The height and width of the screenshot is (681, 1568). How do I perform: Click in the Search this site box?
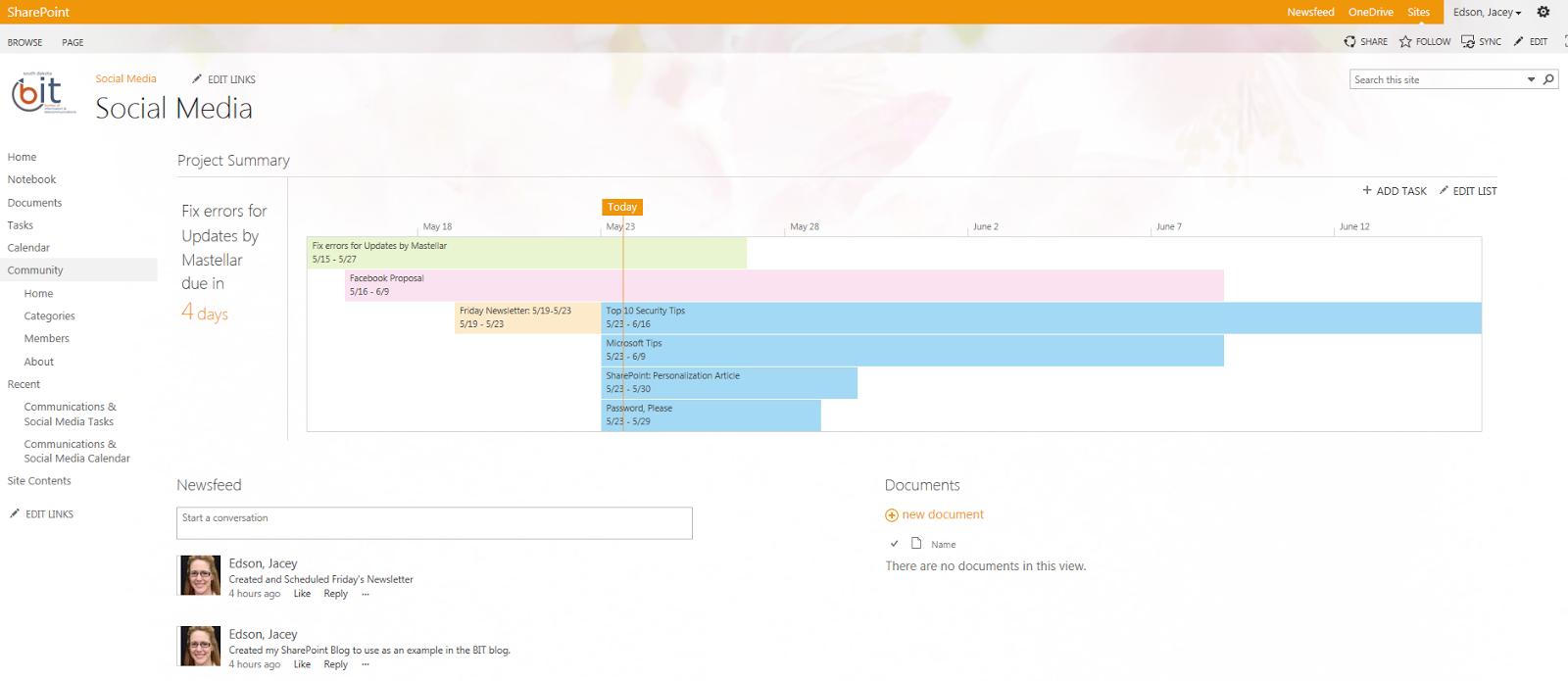point(1437,79)
